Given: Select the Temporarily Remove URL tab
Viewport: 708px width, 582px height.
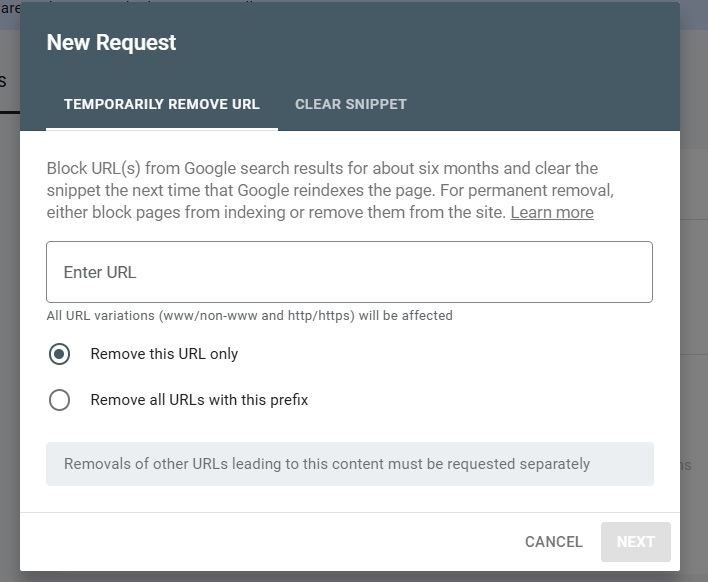Looking at the screenshot, I should tap(161, 104).
